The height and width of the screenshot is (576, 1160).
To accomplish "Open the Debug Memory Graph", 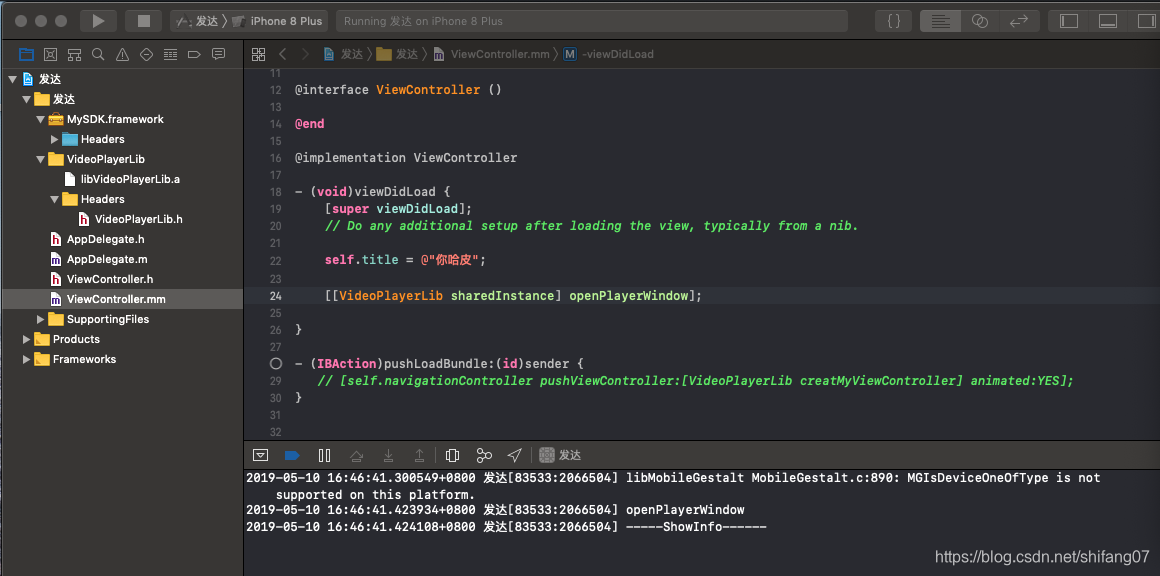I will point(484,455).
